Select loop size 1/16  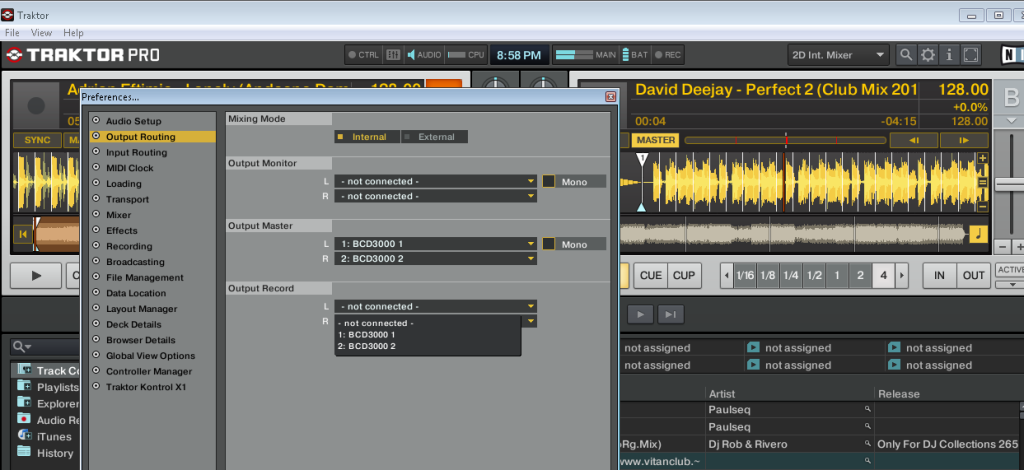coord(744,275)
